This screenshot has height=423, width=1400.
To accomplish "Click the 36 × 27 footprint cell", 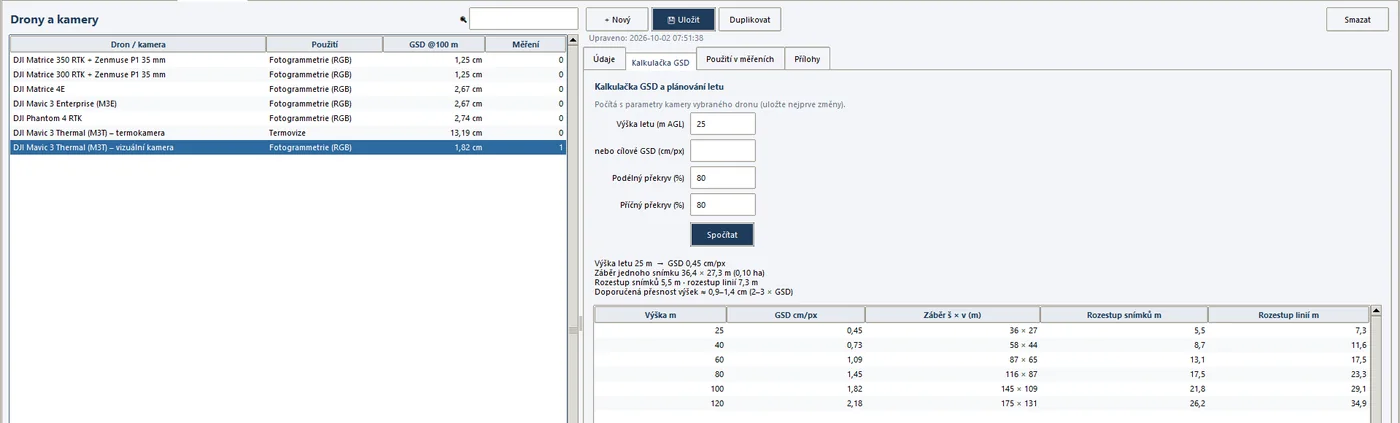I will click(953, 330).
